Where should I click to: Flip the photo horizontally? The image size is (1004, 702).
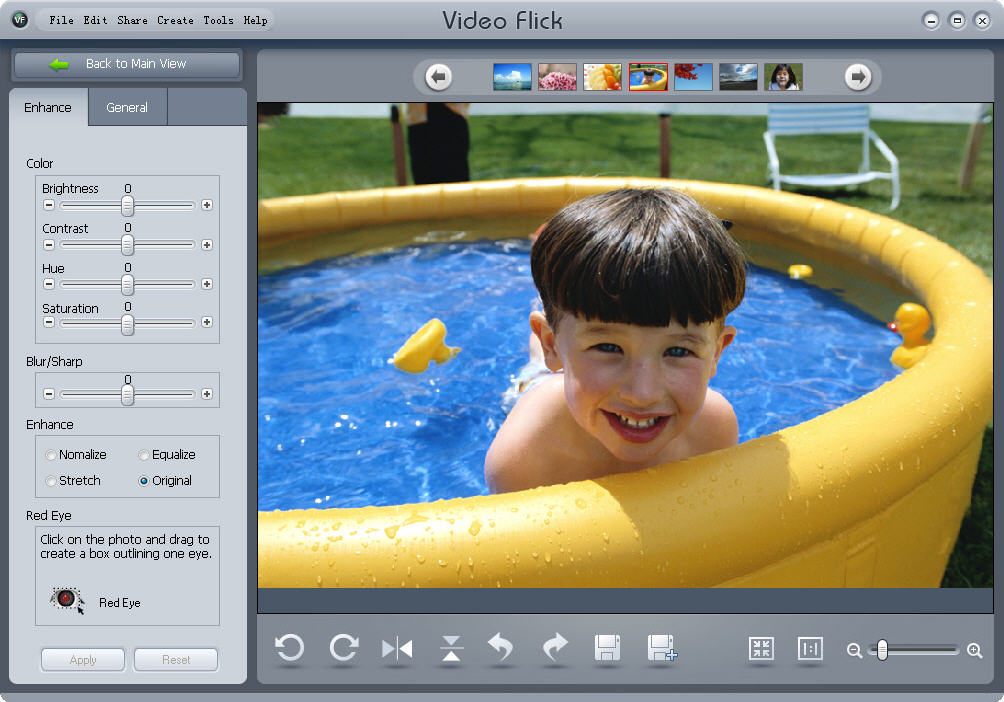point(397,649)
